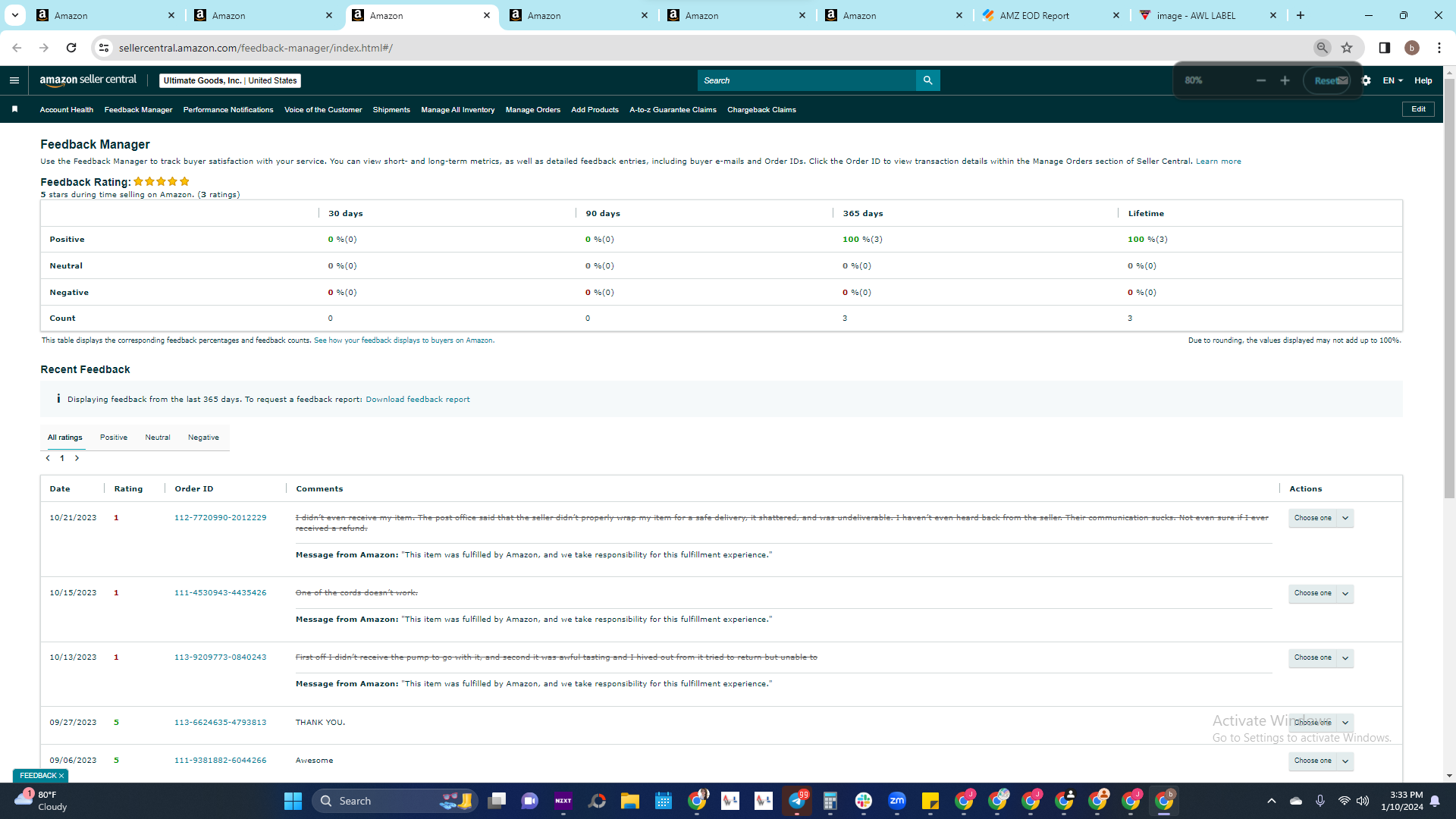The height and width of the screenshot is (819, 1456).
Task: Click the Help link in header
Action: click(x=1423, y=80)
